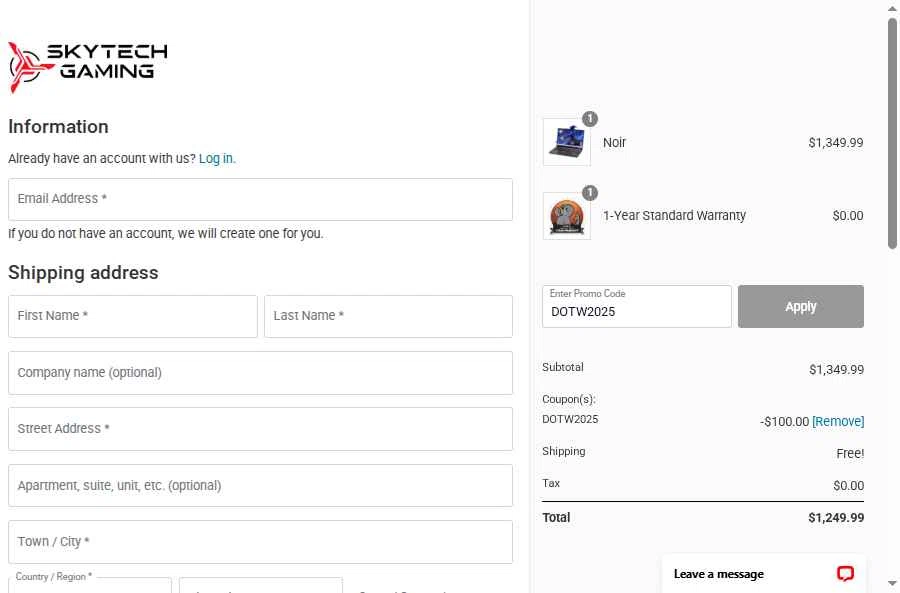
Task: Click the quantity badge on warranty item
Action: 589,192
